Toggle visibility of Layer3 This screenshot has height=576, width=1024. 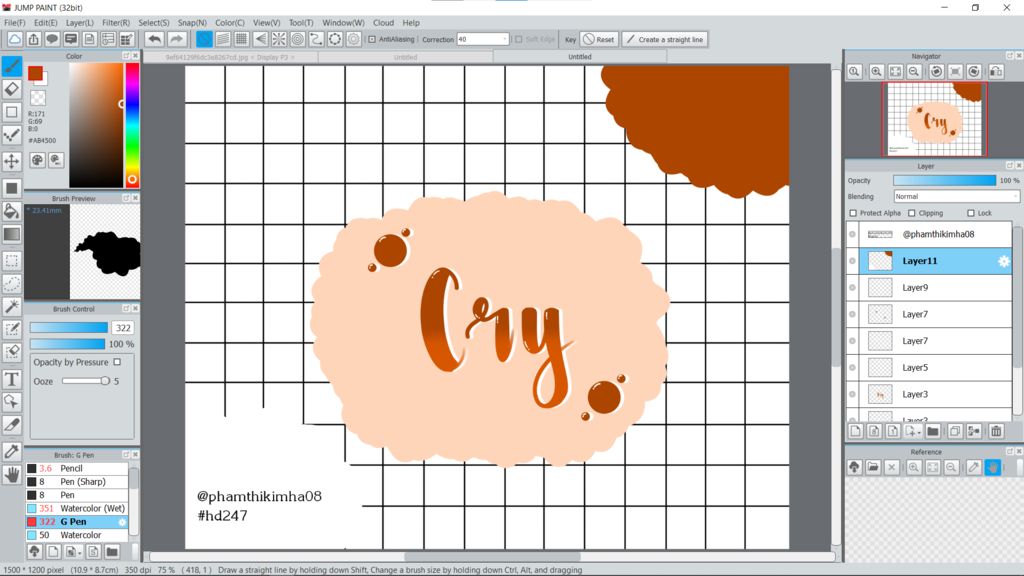(x=852, y=394)
